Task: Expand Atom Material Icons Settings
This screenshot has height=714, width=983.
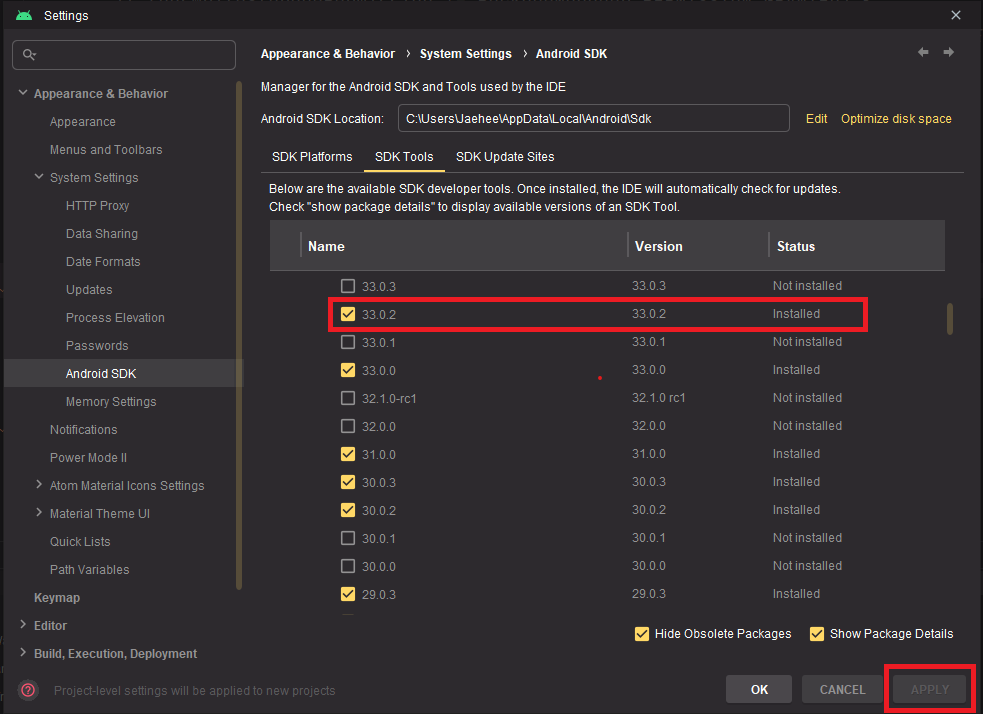Action: coord(39,485)
